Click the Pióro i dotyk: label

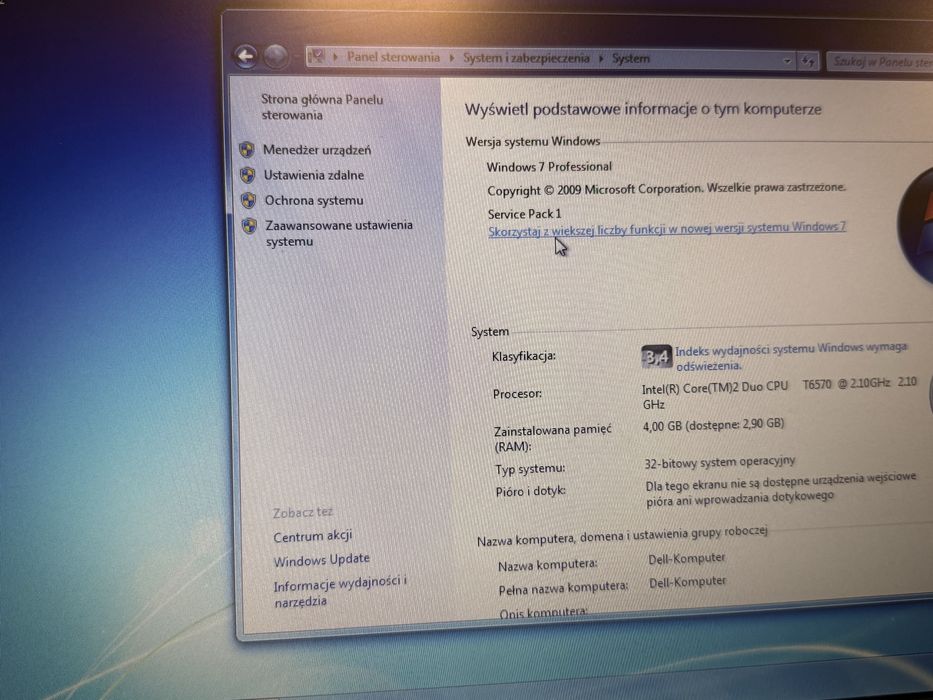[531, 492]
